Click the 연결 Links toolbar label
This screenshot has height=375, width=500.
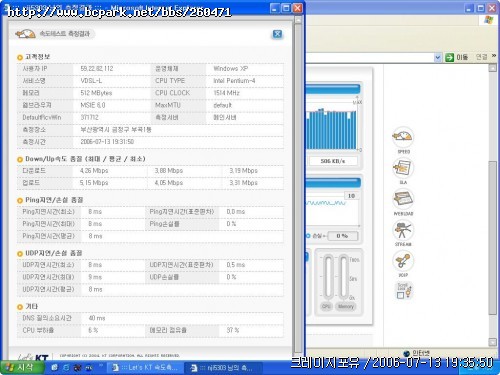coord(481,57)
